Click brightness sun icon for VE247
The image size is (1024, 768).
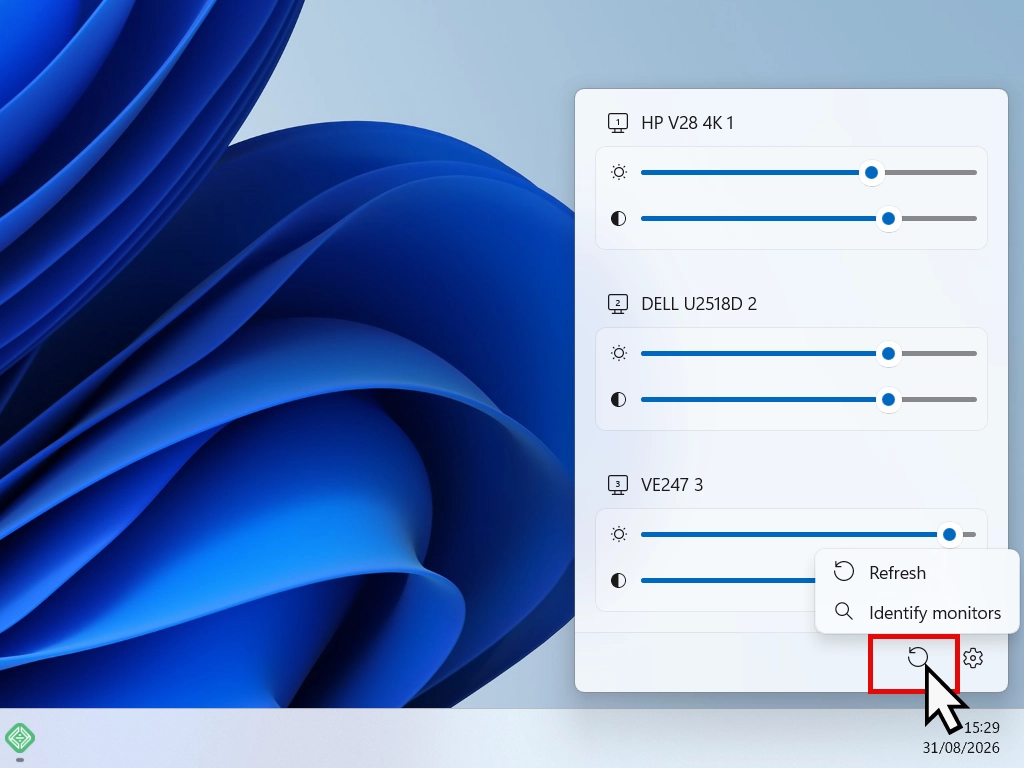click(618, 534)
